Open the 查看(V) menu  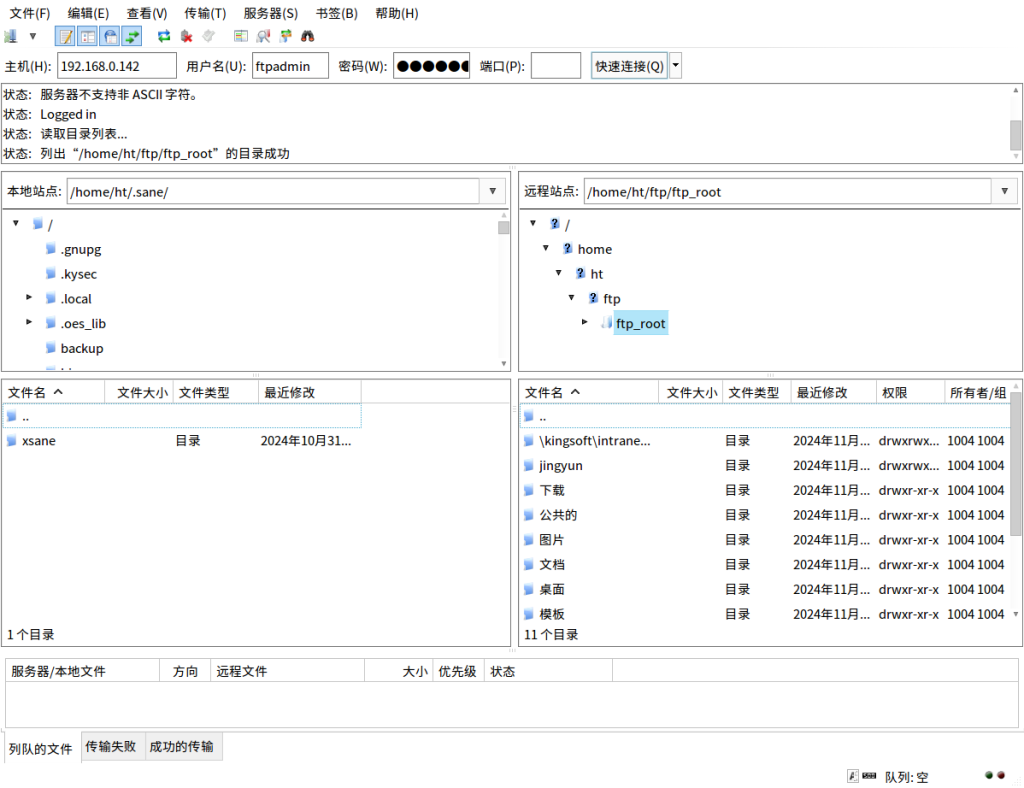point(147,13)
